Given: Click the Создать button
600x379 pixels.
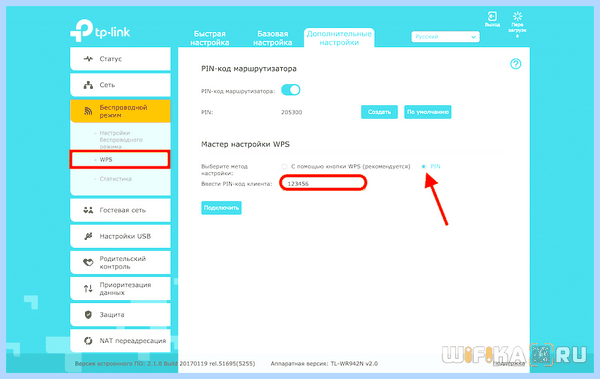Looking at the screenshot, I should pos(379,112).
